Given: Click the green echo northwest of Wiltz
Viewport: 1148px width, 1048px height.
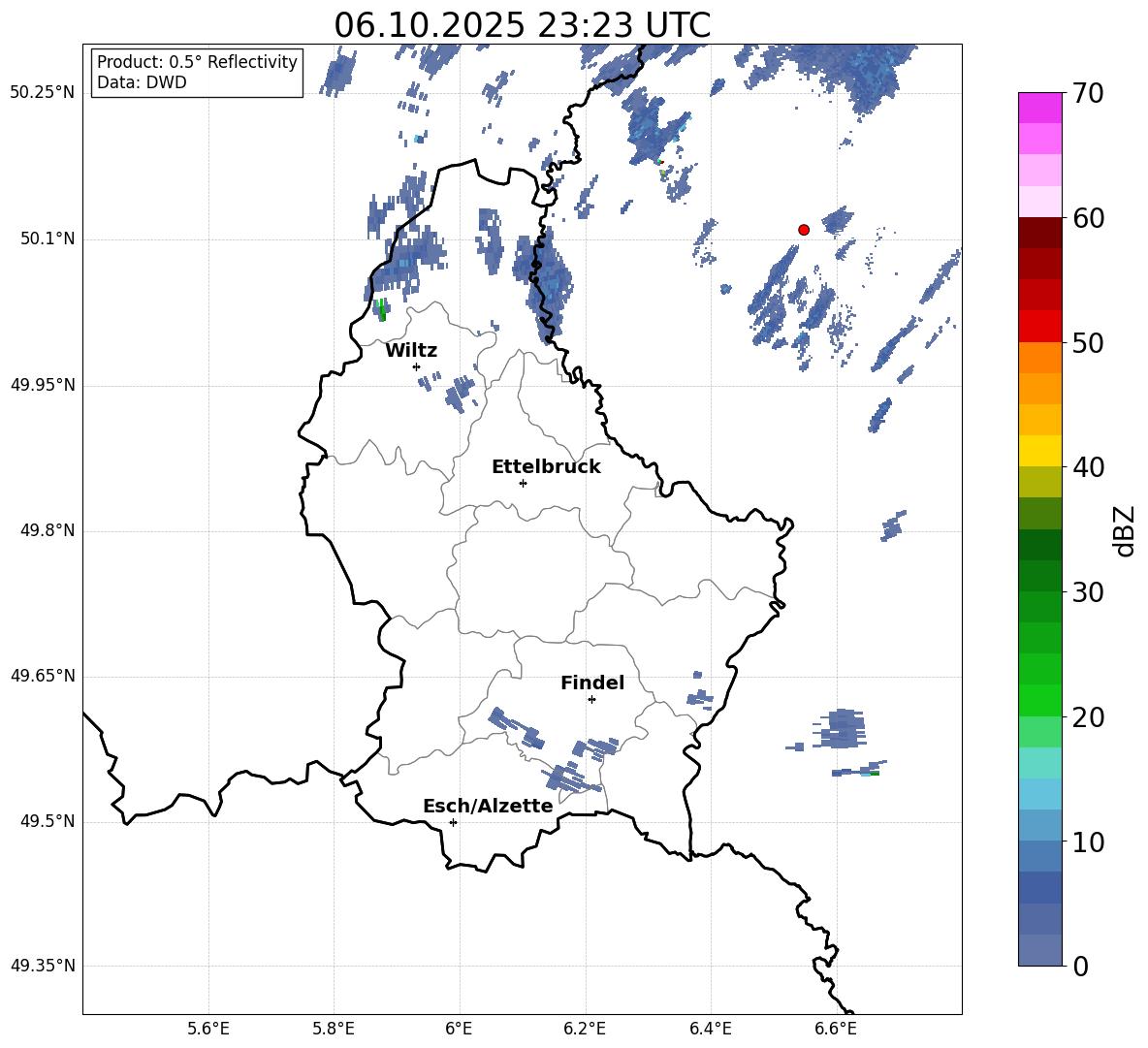Looking at the screenshot, I should point(381,309).
